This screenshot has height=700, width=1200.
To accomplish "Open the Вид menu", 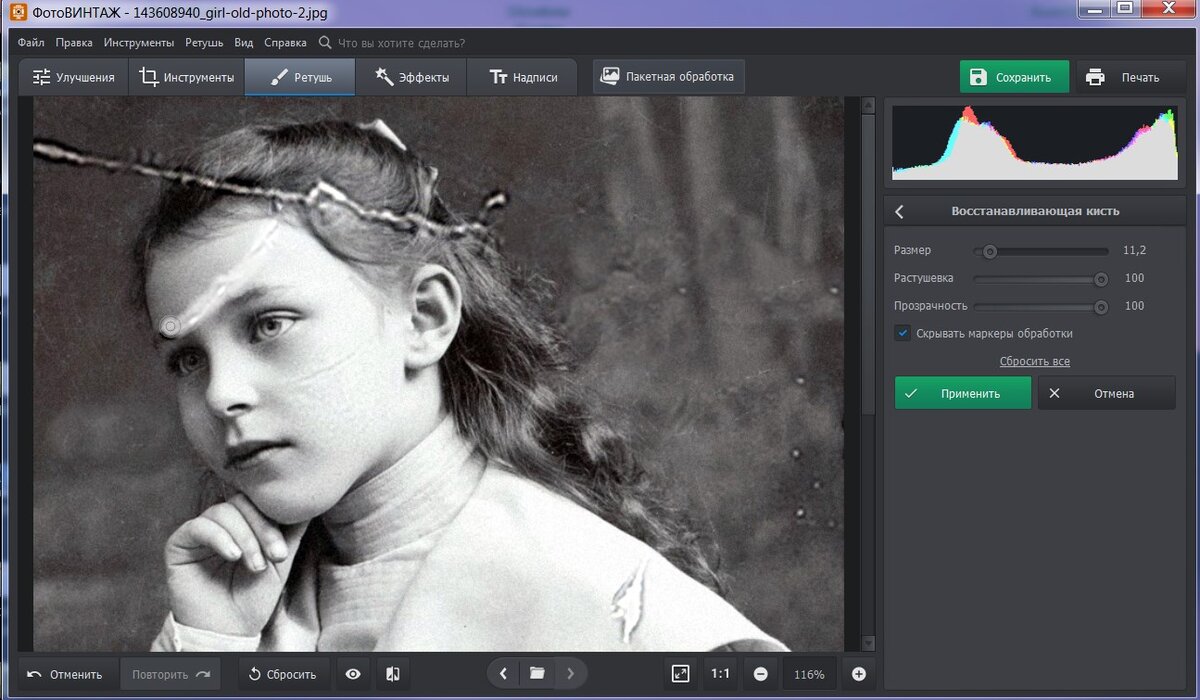I will tap(244, 43).
